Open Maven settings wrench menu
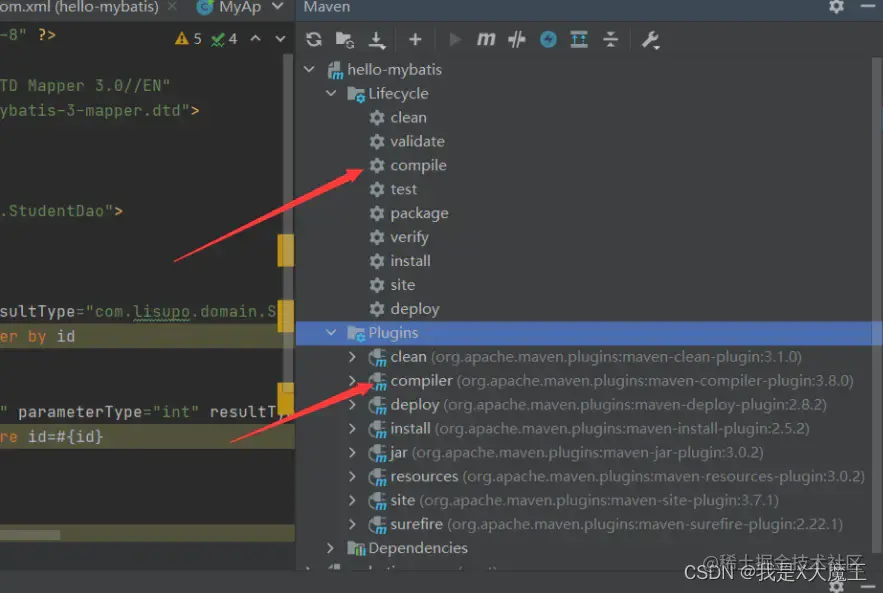 pos(650,40)
